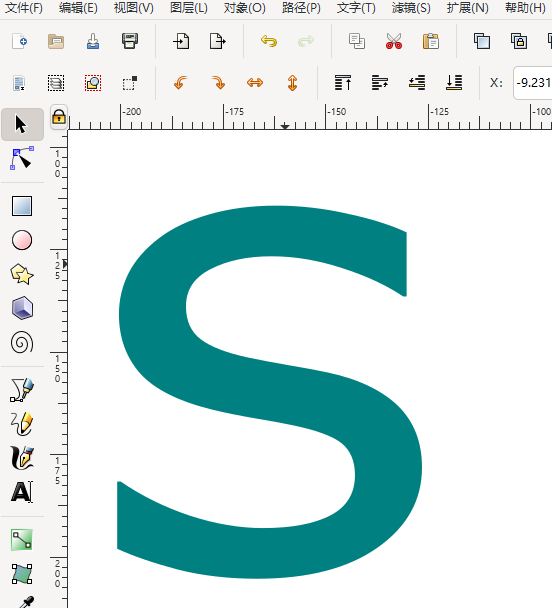Screen dimensions: 552x608
Task: Click the X coordinate input field
Action: 533,83
